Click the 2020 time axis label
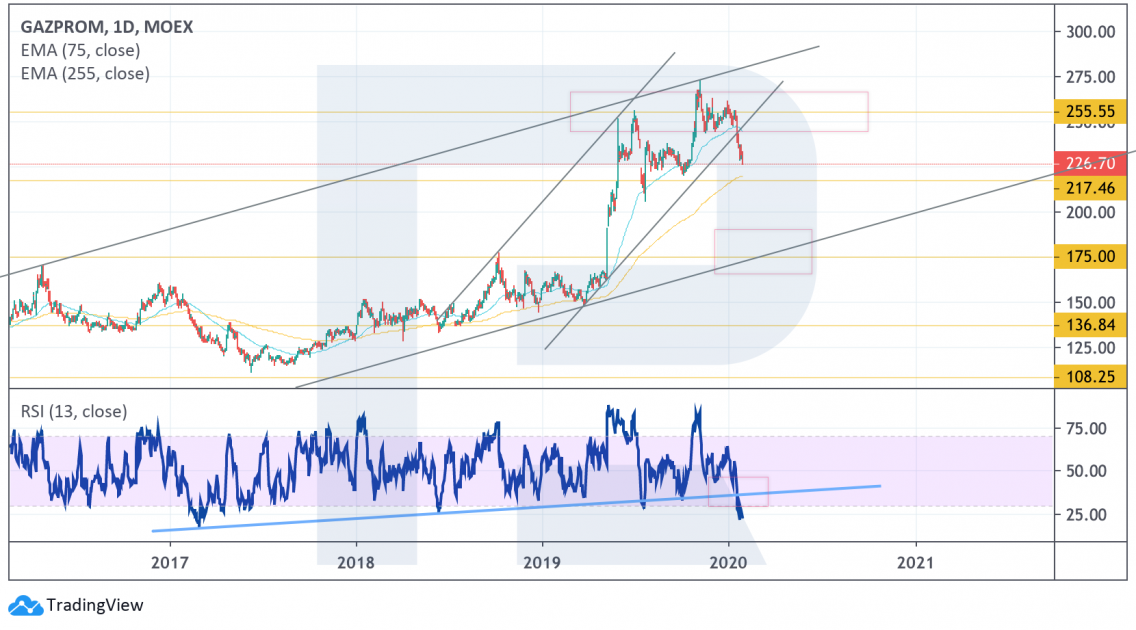Viewport: 1136px width, 630px height. [728, 563]
